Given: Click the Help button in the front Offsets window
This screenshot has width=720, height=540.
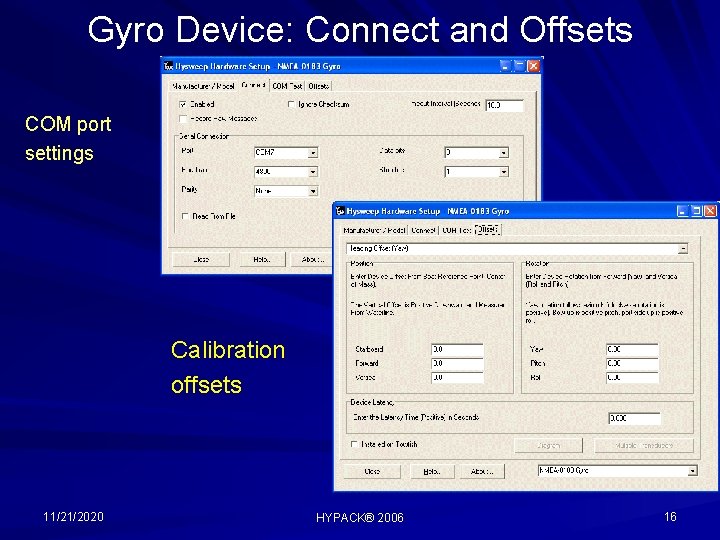Looking at the screenshot, I should (x=432, y=471).
